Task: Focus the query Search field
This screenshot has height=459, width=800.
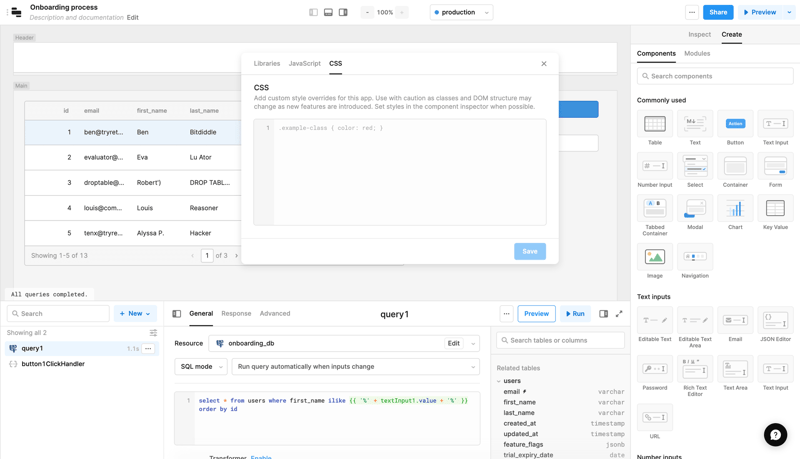Action: 58,314
